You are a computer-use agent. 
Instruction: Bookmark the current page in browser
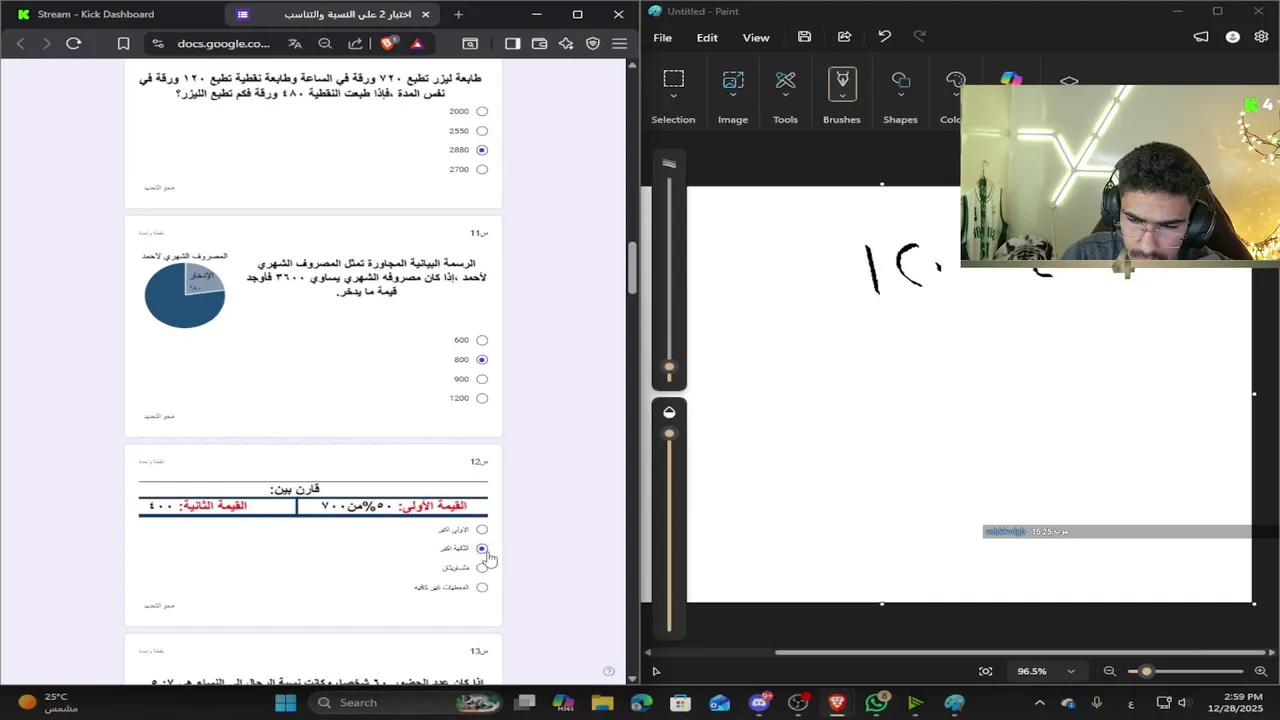coord(123,43)
